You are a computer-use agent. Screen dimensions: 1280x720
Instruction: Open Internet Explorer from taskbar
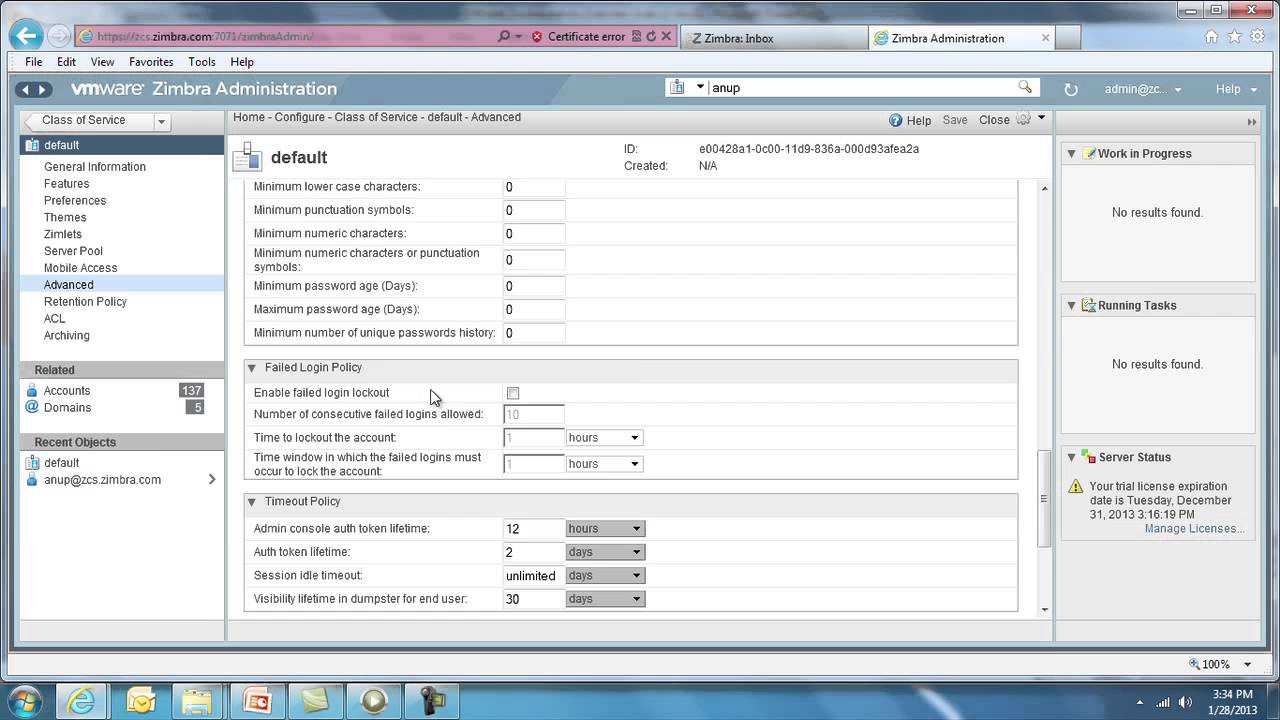tap(81, 700)
